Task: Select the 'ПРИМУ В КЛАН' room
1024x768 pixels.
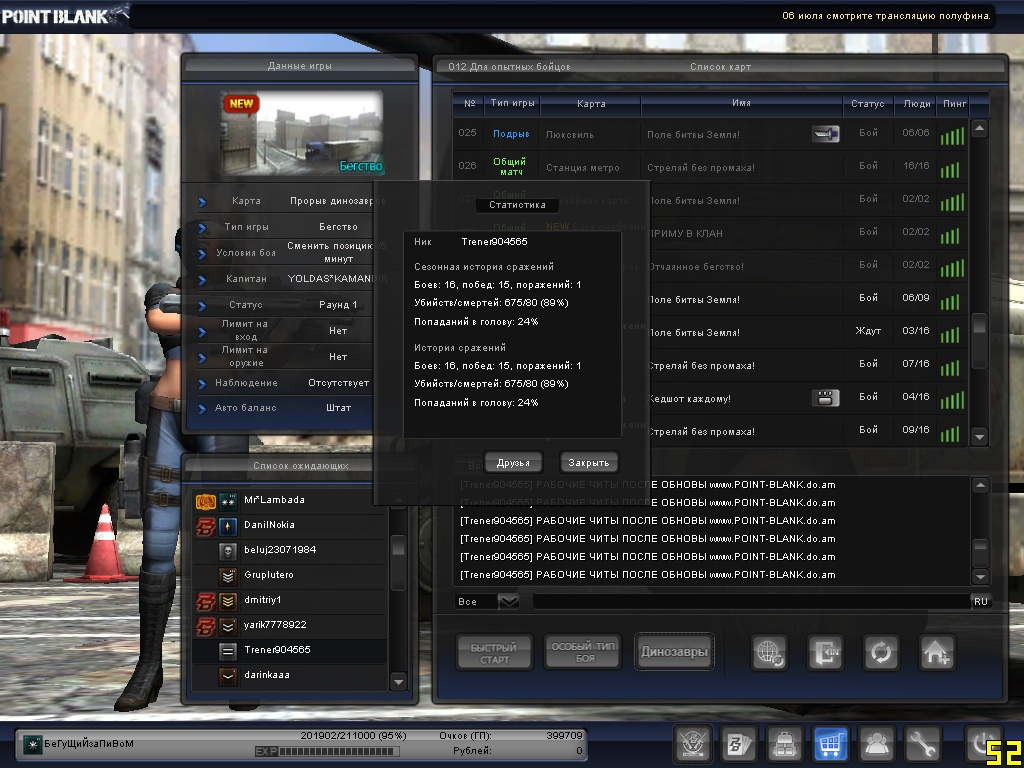Action: pos(685,233)
